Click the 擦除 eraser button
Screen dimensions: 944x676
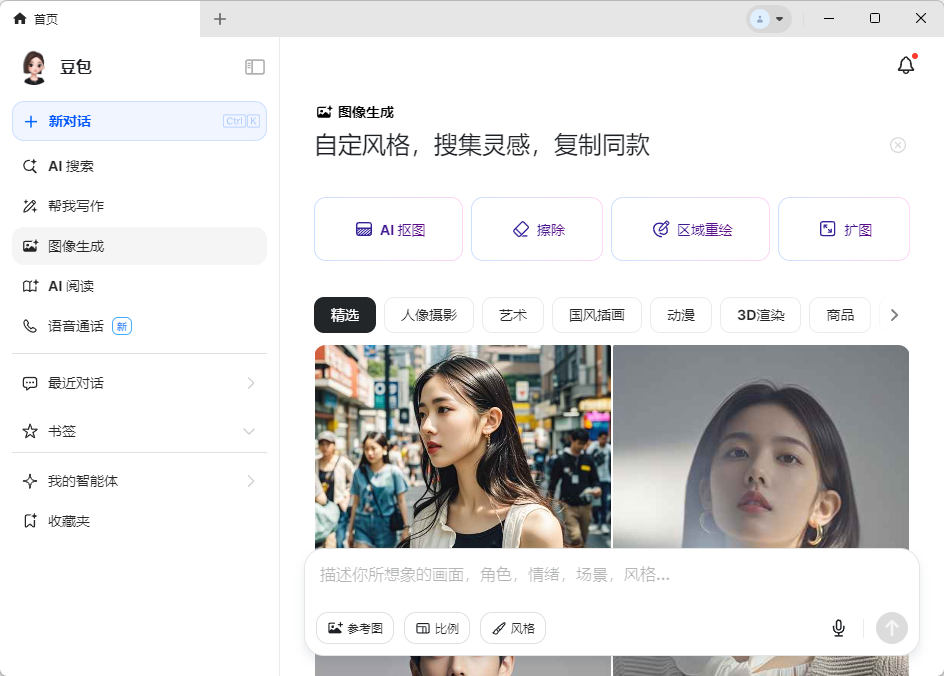click(537, 229)
